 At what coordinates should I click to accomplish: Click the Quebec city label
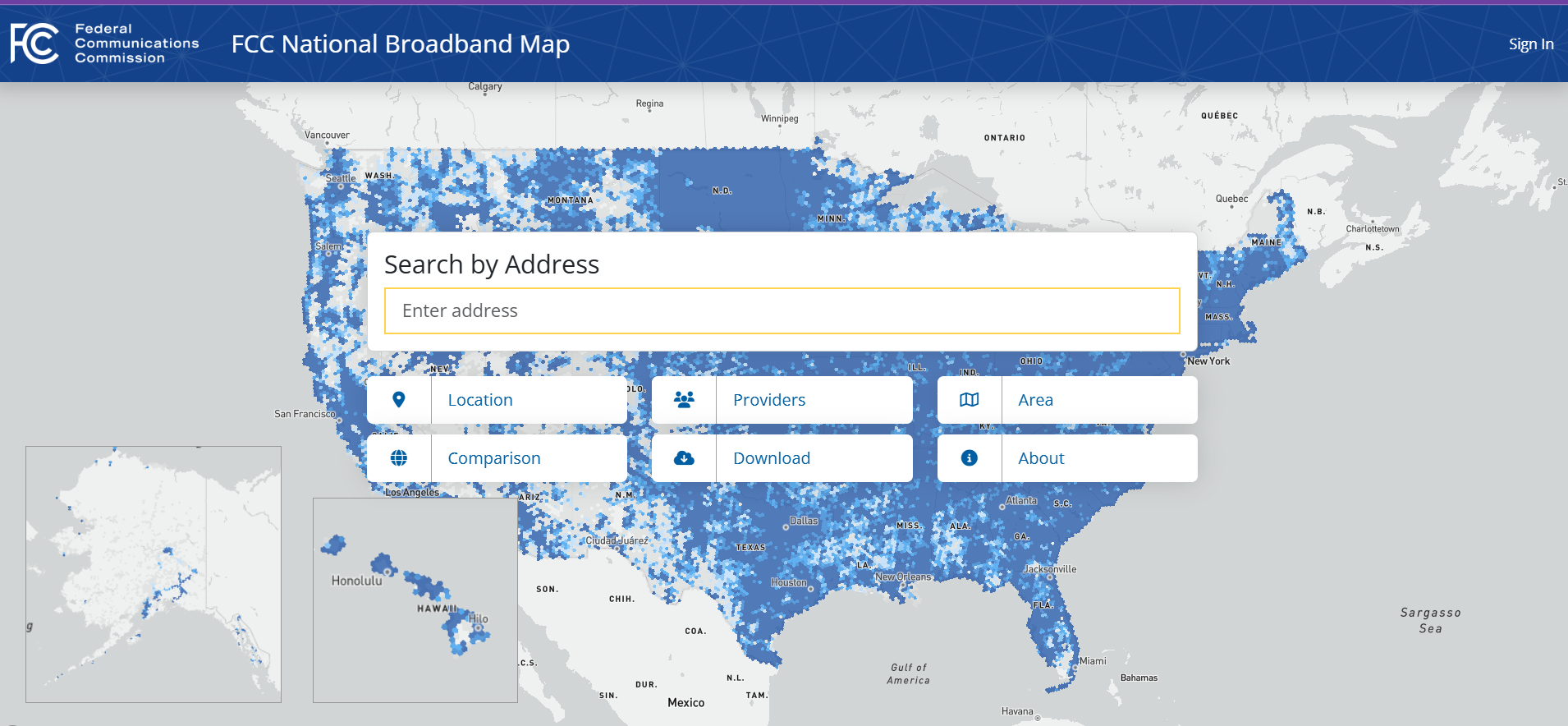(1231, 199)
